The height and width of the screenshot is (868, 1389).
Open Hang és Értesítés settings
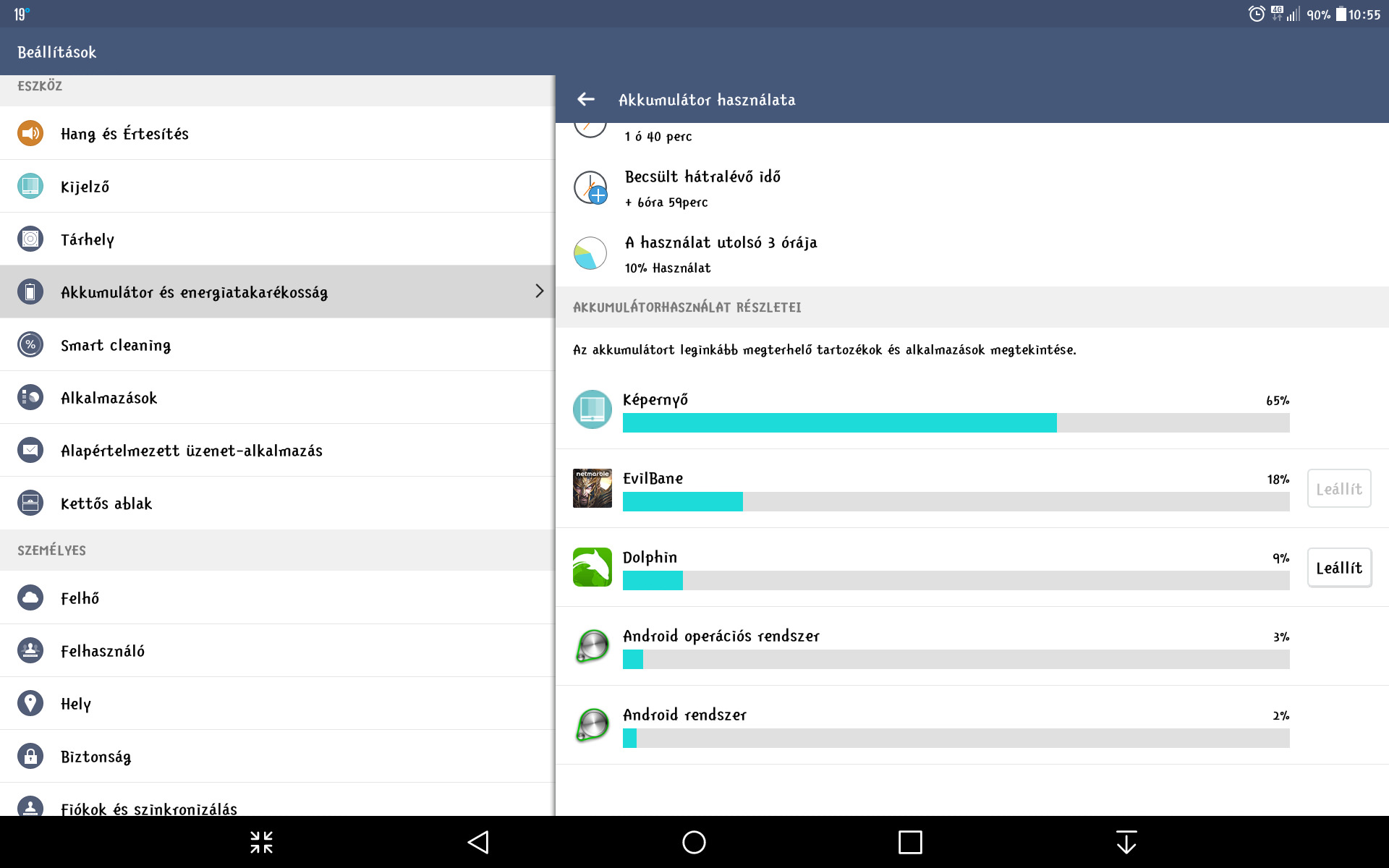click(x=278, y=133)
